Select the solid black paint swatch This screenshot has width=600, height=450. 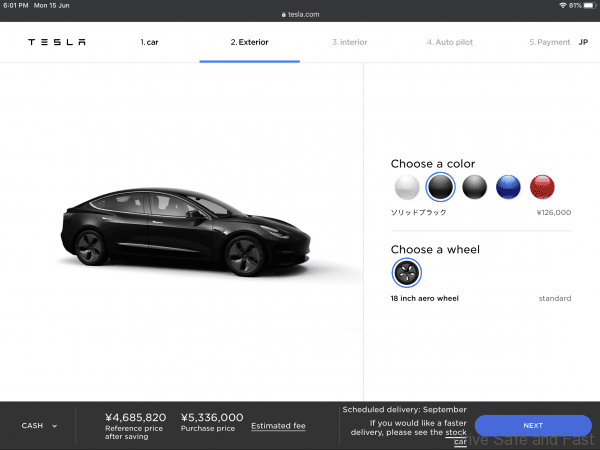440,187
